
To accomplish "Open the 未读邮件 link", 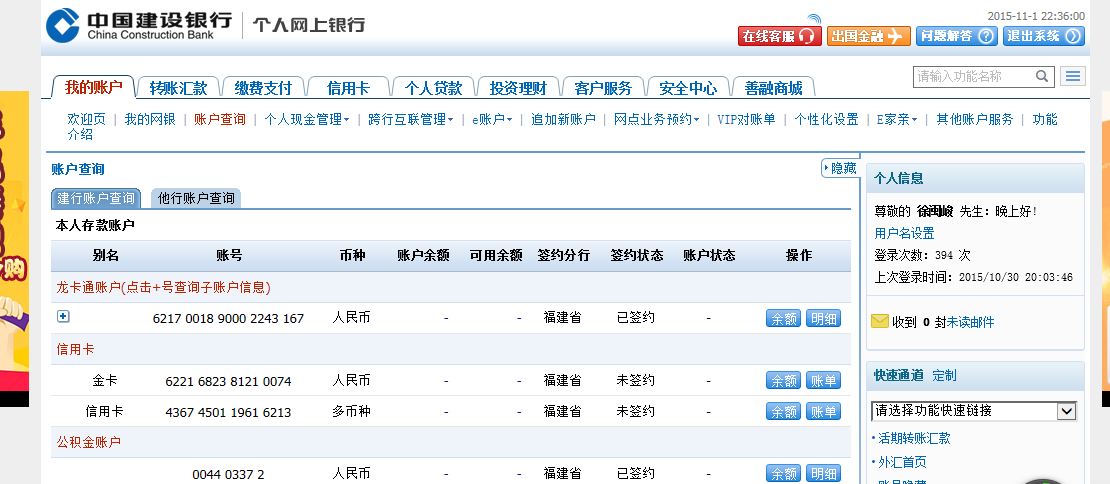I will point(970,322).
